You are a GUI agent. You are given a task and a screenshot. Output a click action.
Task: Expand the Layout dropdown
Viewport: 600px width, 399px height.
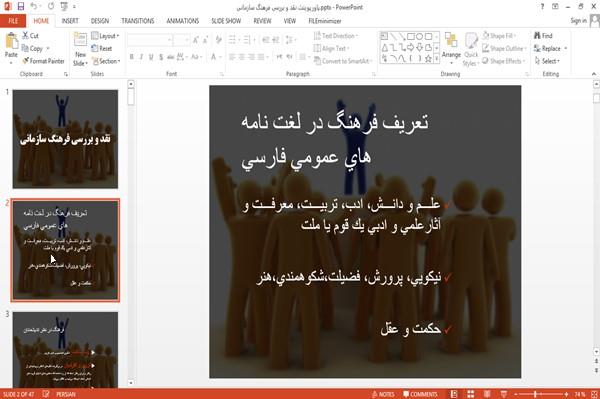click(105, 36)
